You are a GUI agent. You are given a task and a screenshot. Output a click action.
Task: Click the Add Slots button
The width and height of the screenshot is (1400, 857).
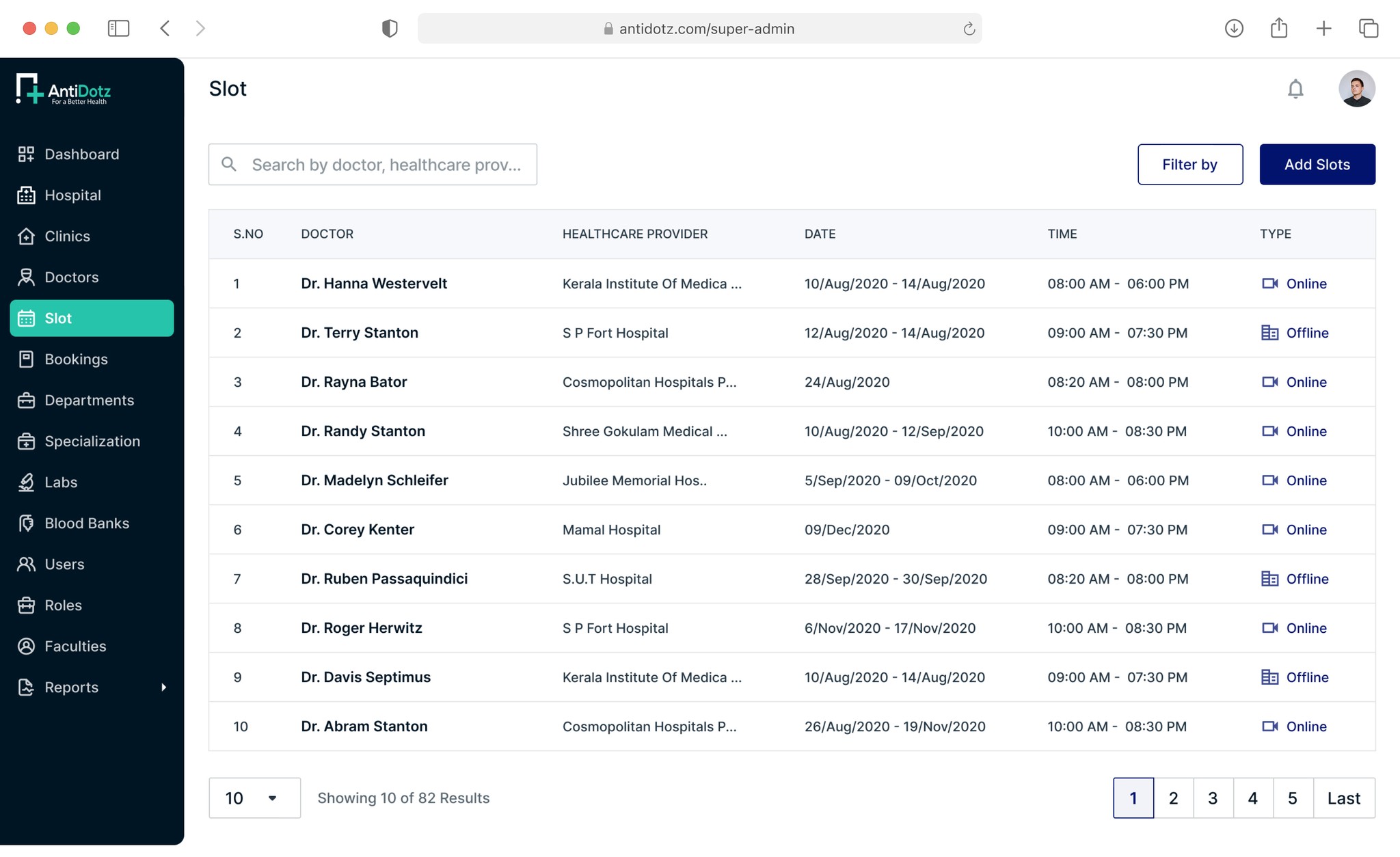click(1317, 165)
